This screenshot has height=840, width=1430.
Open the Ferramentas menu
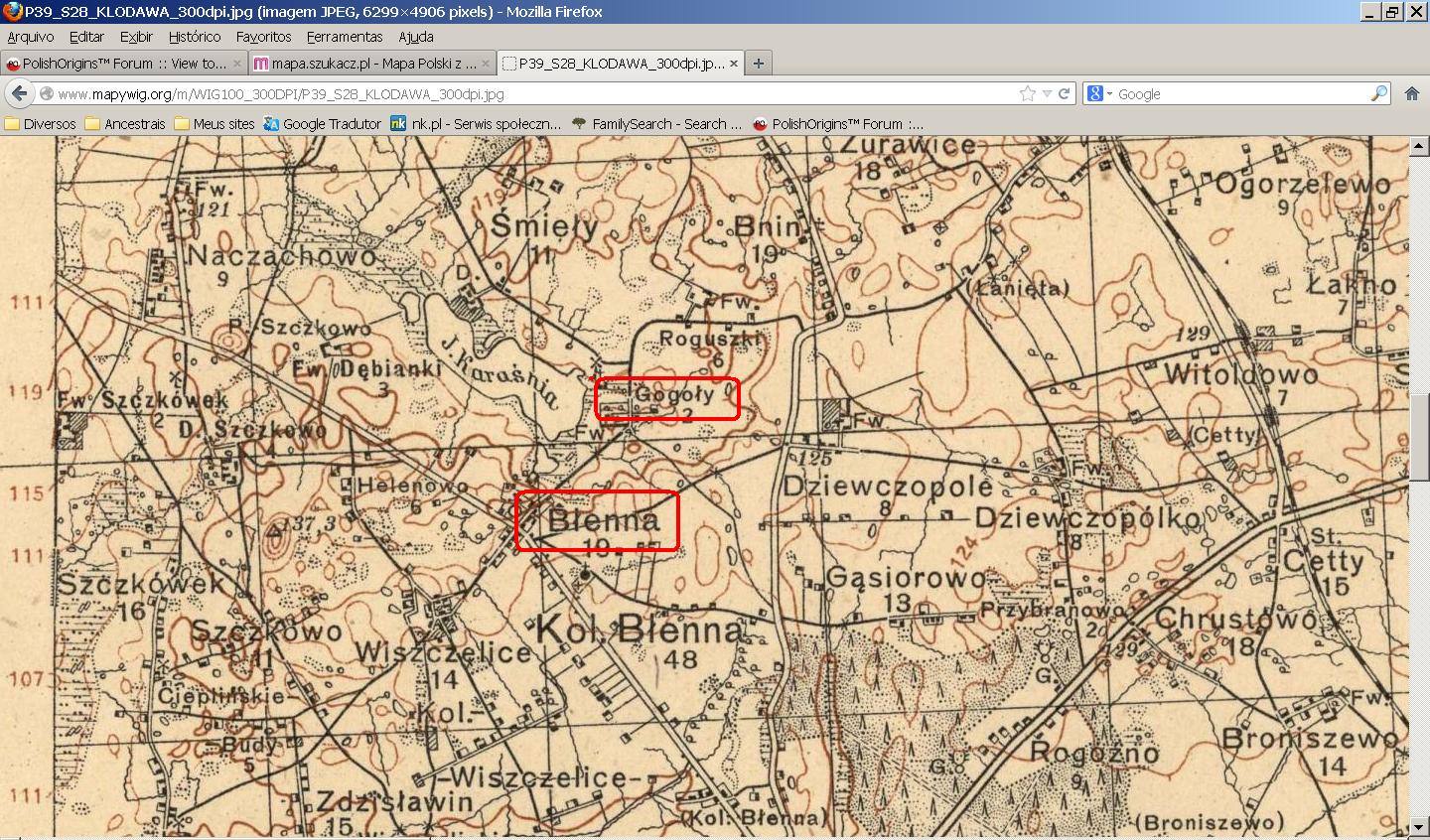pos(345,37)
